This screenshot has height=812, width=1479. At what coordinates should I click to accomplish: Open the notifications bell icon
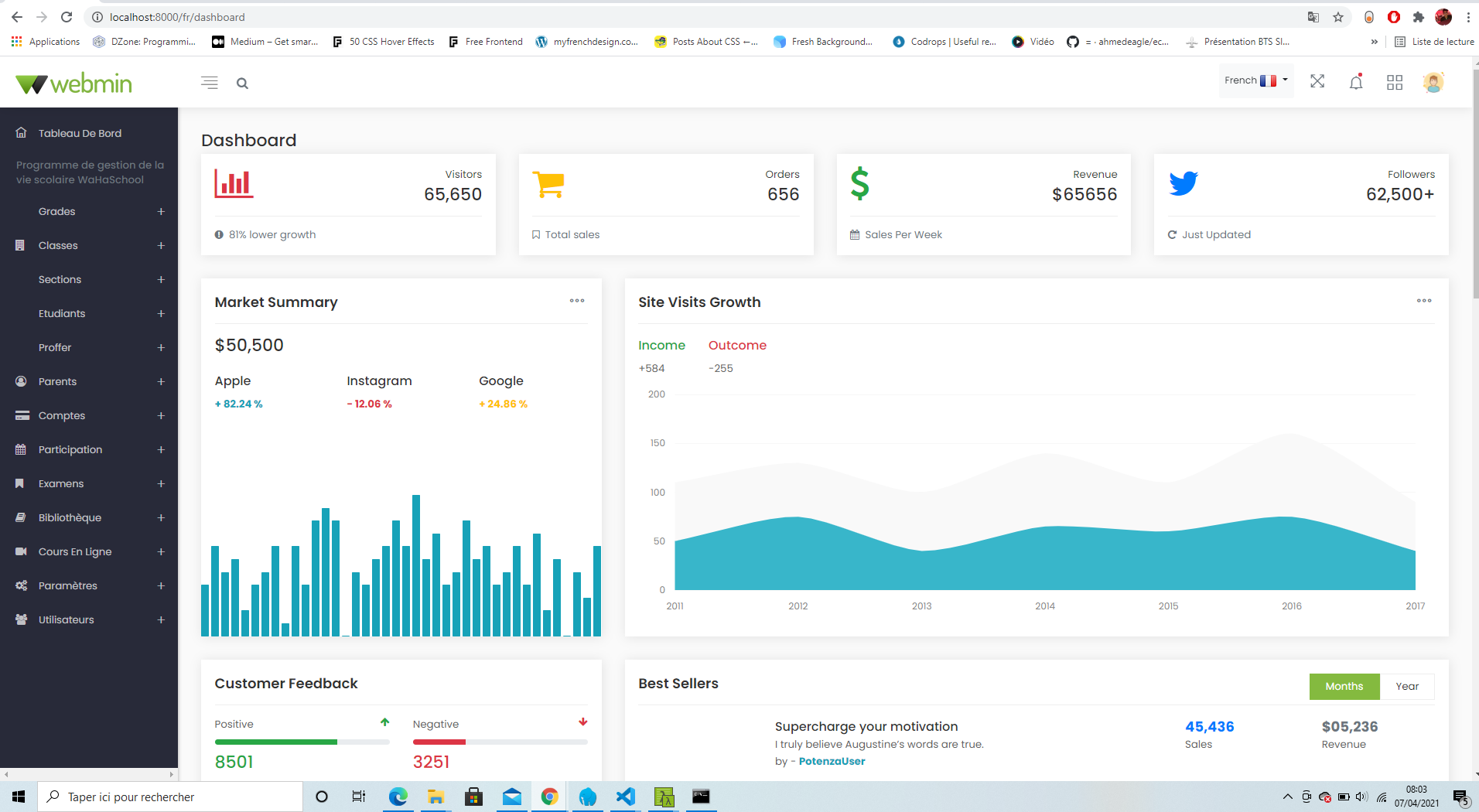1356,82
